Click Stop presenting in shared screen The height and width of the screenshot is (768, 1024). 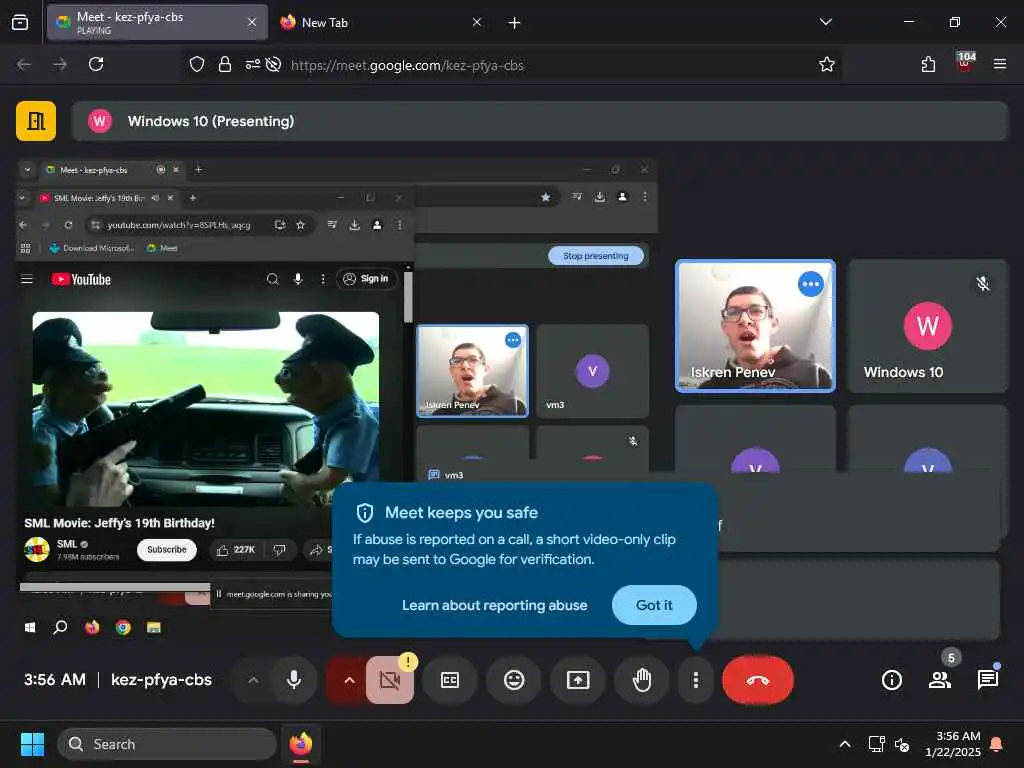(x=596, y=256)
